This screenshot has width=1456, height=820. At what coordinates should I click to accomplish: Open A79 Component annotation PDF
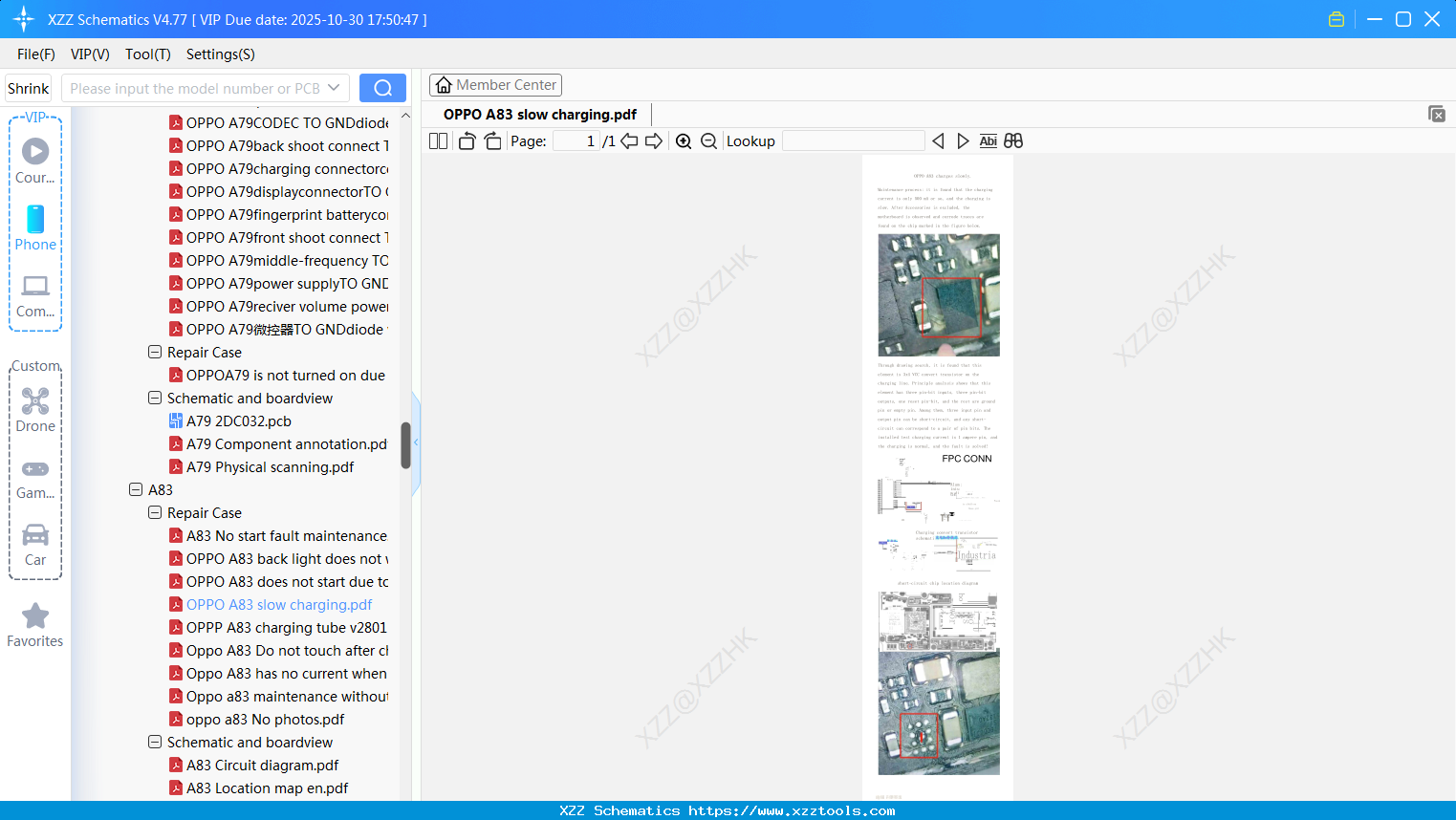coord(278,444)
